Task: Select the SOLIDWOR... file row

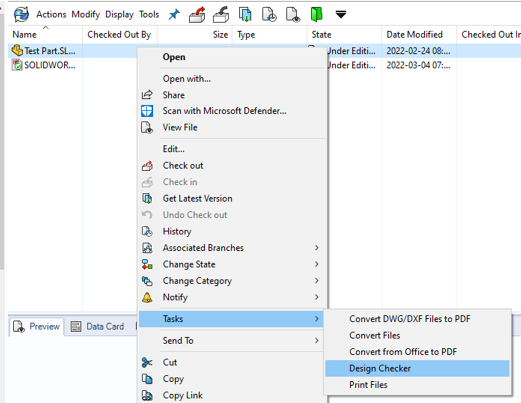Action: pyautogui.click(x=44, y=65)
